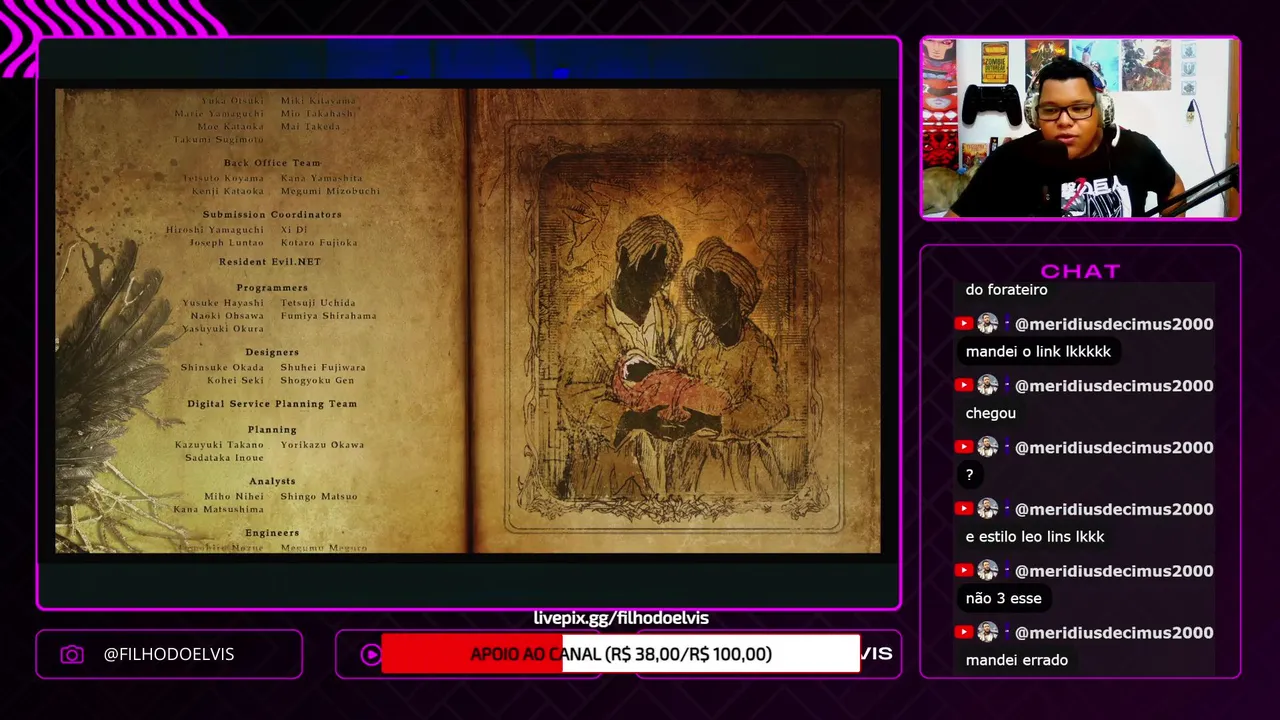Click the '?' chat message bubble
The width and height of the screenshot is (1280, 720).
(x=969, y=475)
